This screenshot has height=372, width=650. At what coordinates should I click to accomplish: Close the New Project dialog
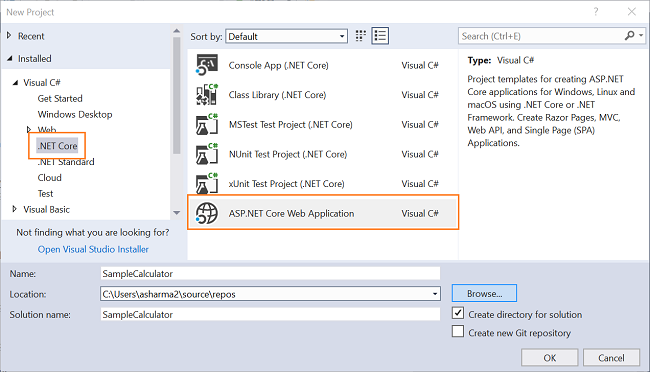(x=632, y=12)
